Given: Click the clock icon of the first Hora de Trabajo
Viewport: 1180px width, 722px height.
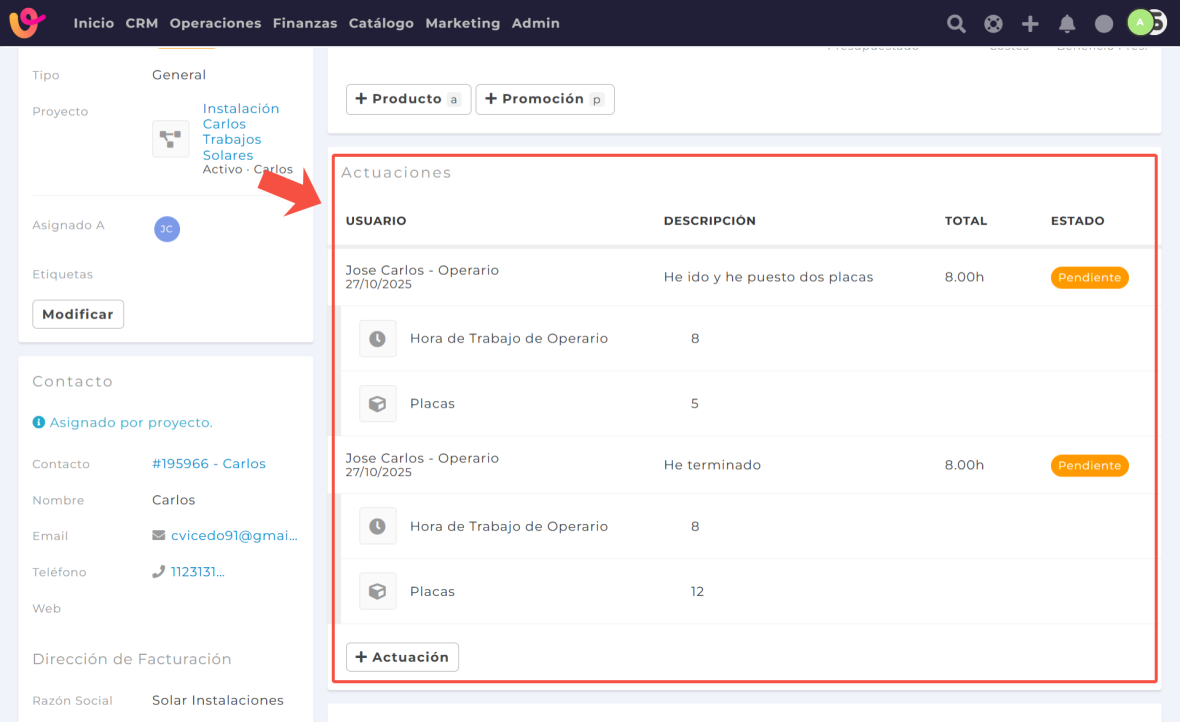Looking at the screenshot, I should [x=377, y=339].
